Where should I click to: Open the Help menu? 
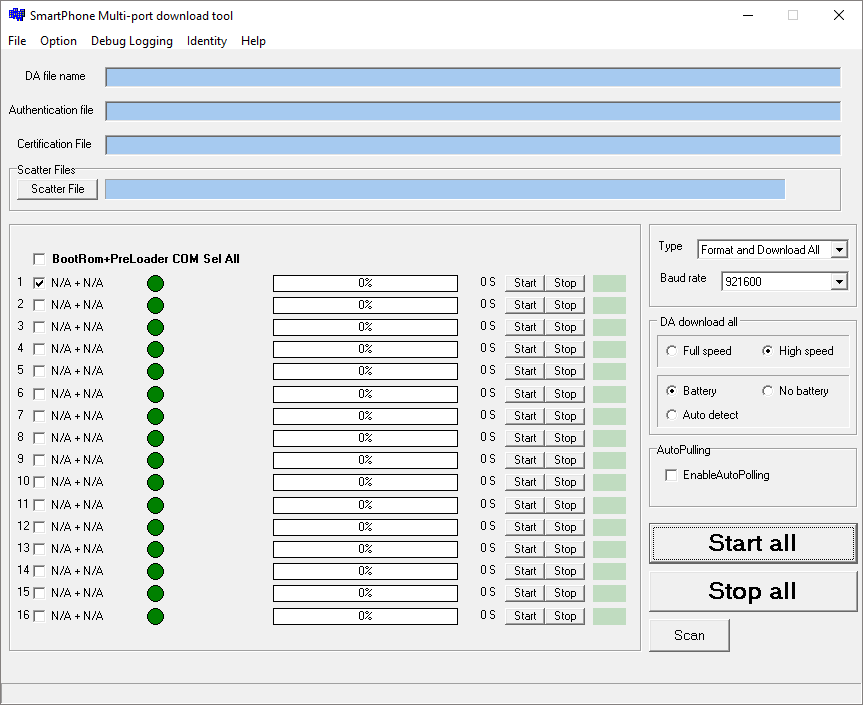(253, 41)
